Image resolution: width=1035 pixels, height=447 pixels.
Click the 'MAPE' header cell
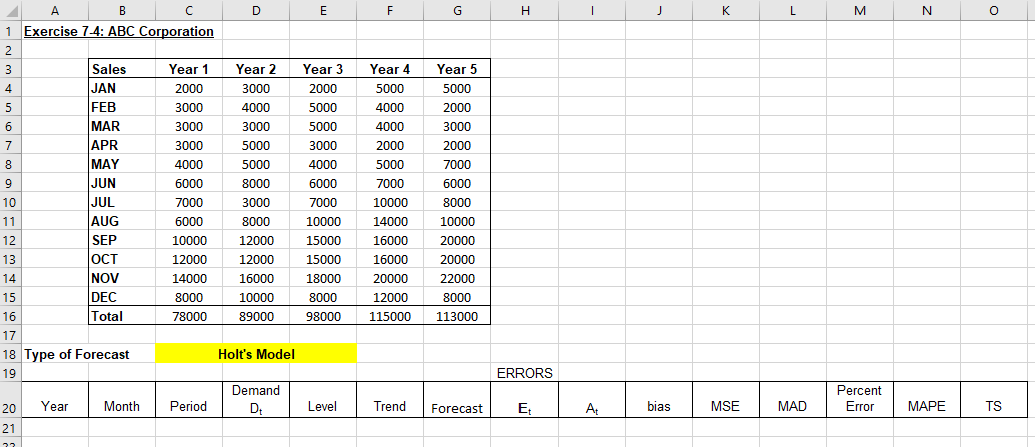927,399
